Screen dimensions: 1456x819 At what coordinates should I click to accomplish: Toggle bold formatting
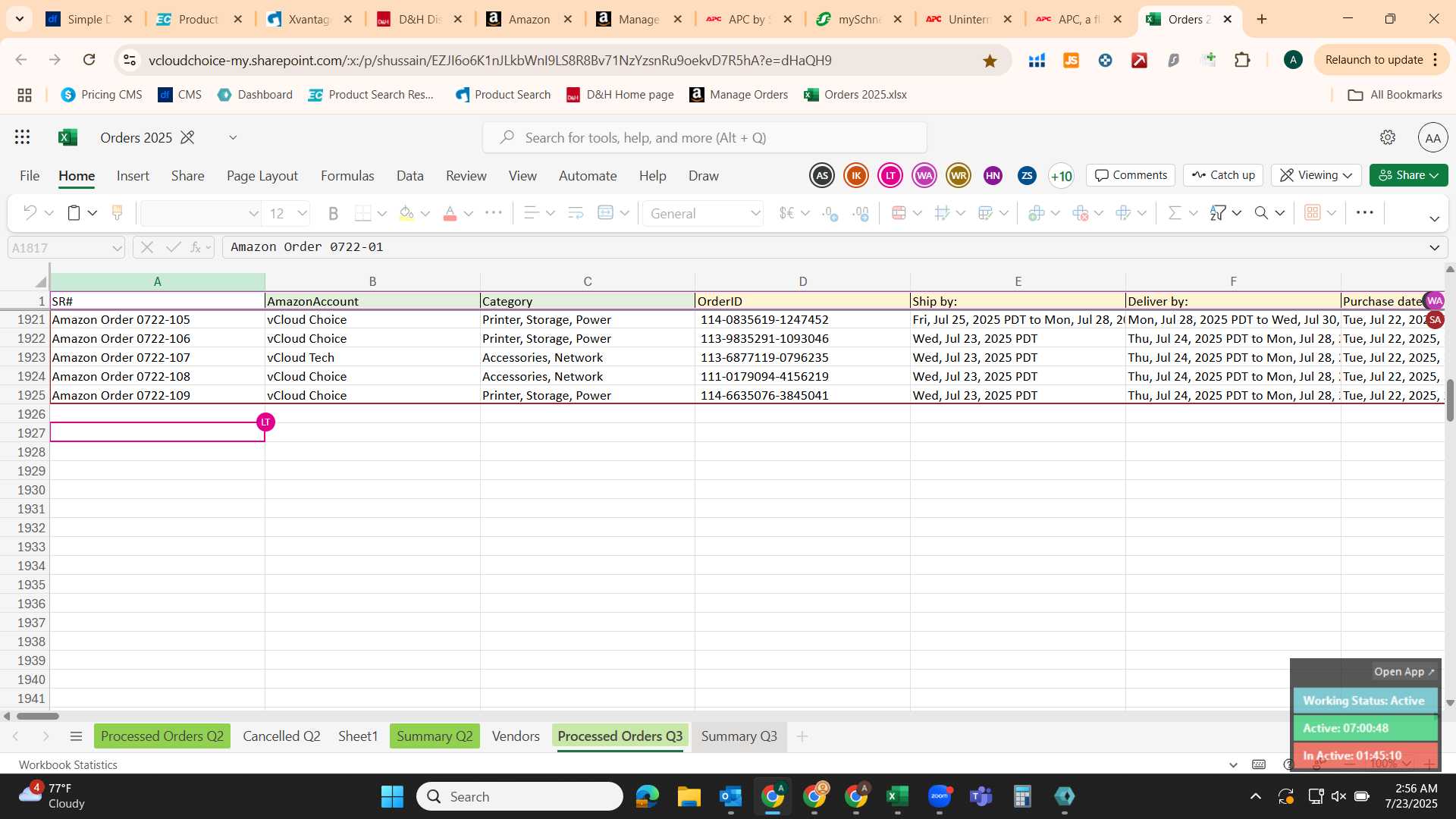333,213
